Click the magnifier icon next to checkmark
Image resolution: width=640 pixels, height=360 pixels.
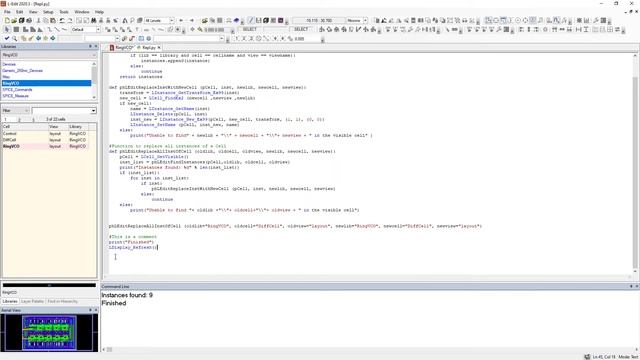[14, 38]
